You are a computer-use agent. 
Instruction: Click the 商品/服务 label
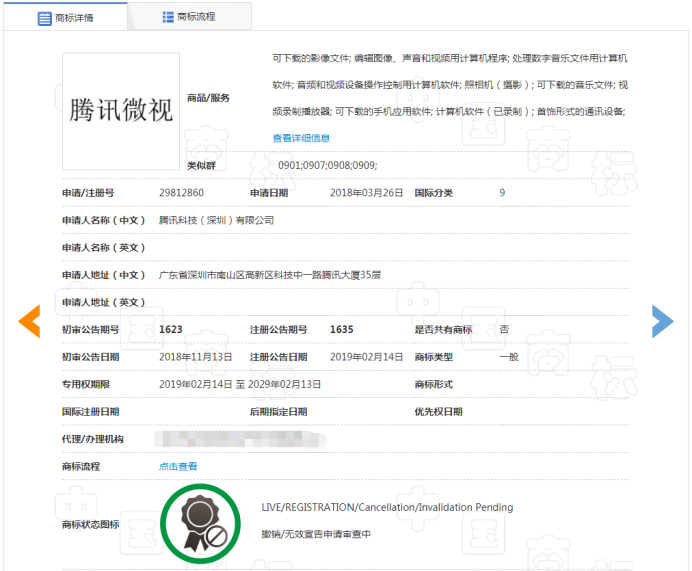(x=208, y=98)
